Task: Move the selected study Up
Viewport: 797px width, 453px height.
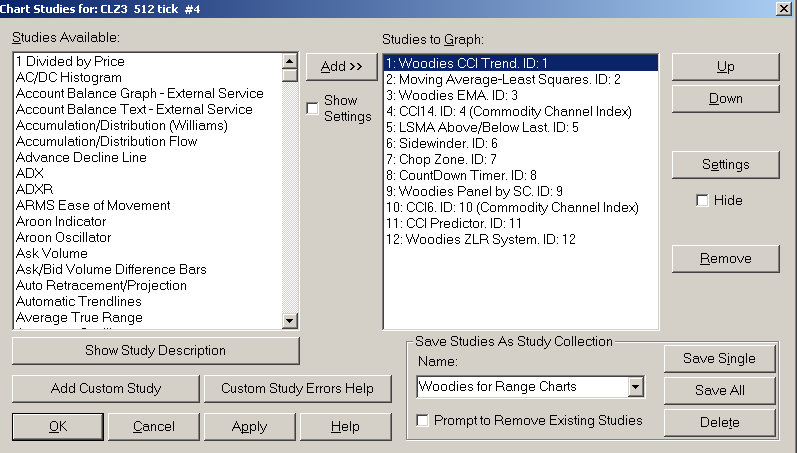Action: (x=725, y=67)
